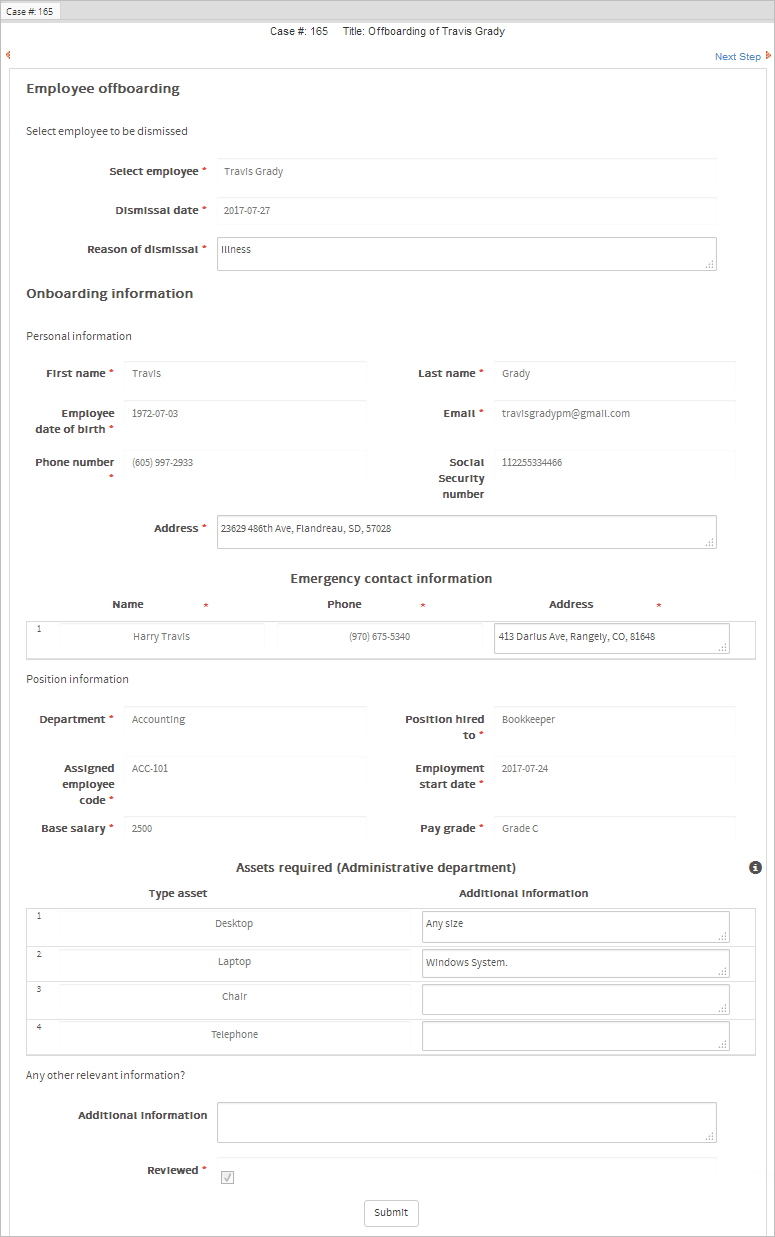Select the Case #: 165 tab
The width and height of the screenshot is (775, 1237).
[30, 11]
